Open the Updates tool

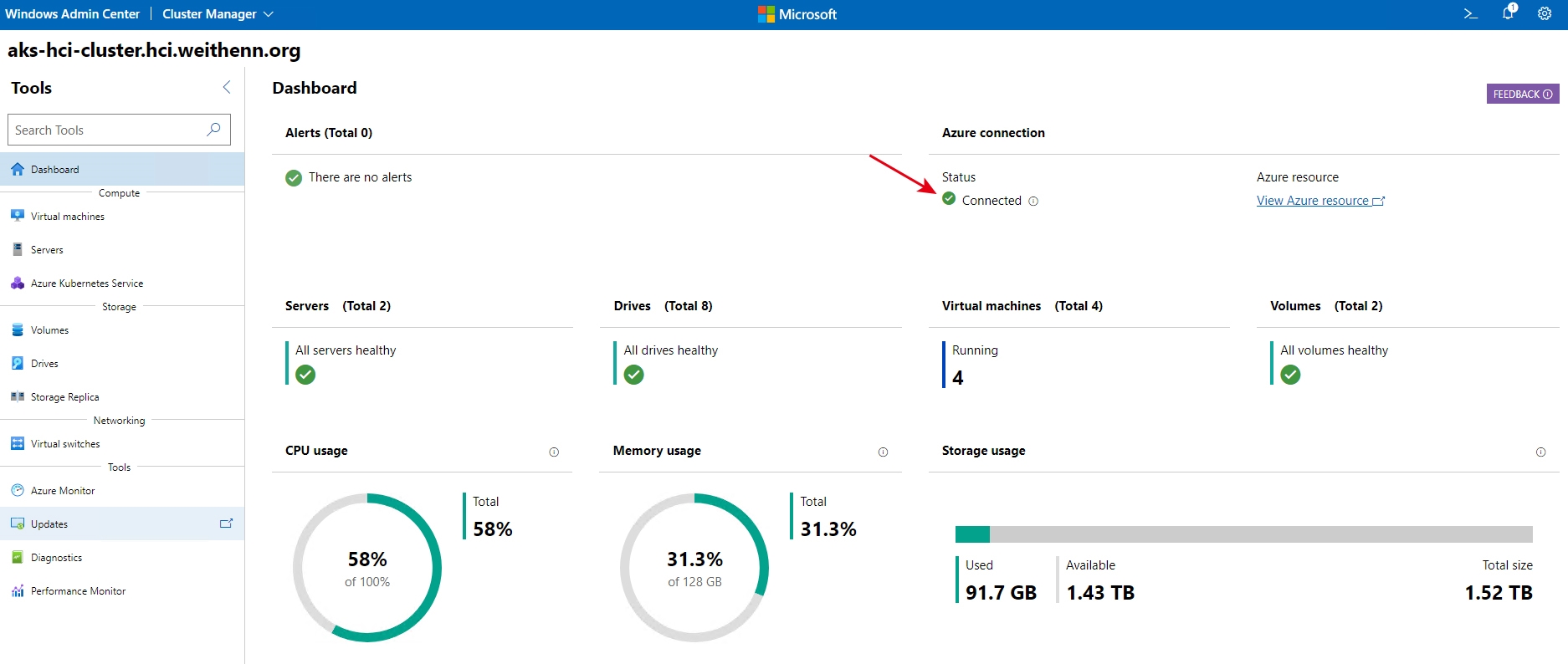[122, 524]
